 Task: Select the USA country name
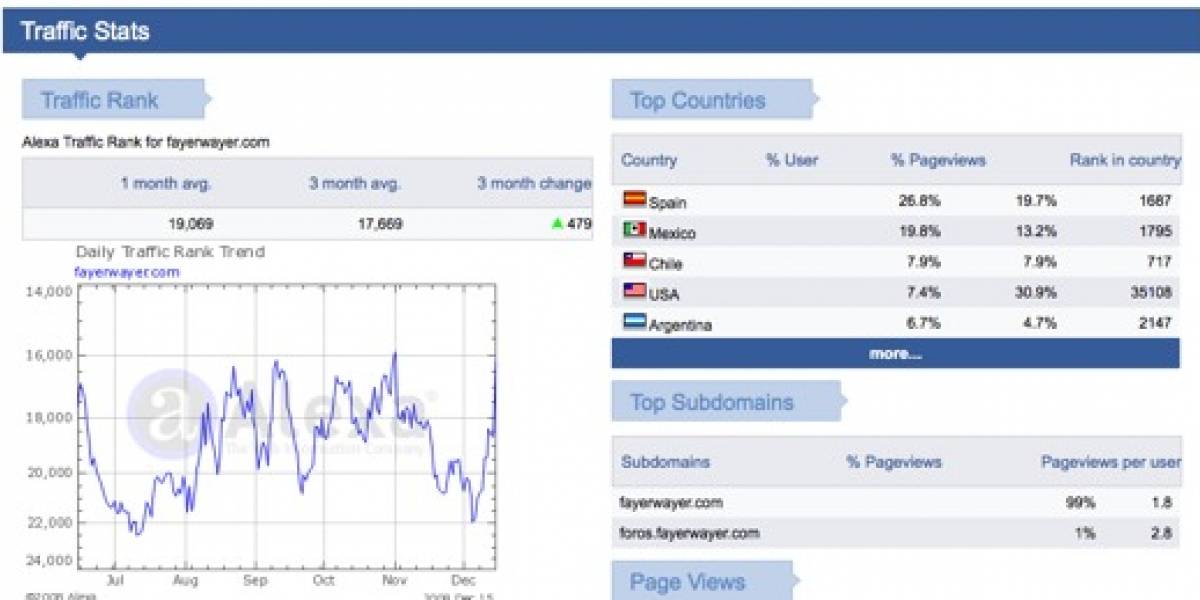coord(663,294)
